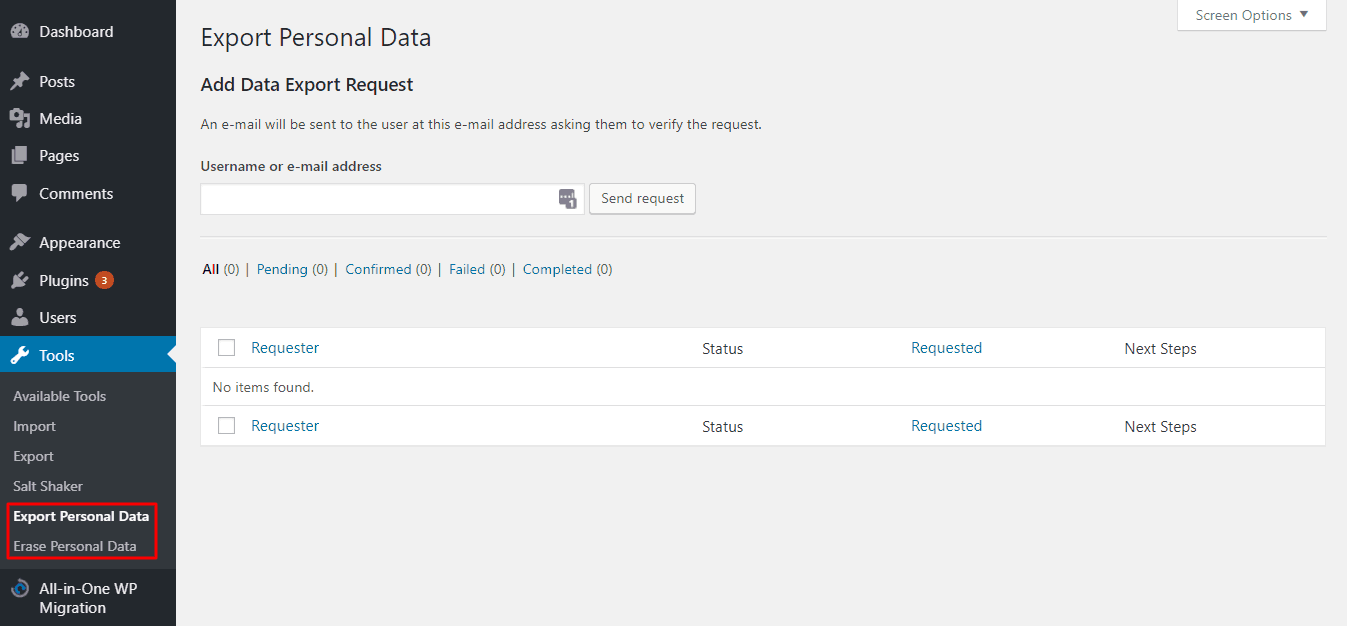Click the Posts pushpin icon
Image resolution: width=1347 pixels, height=626 pixels.
pos(19,81)
